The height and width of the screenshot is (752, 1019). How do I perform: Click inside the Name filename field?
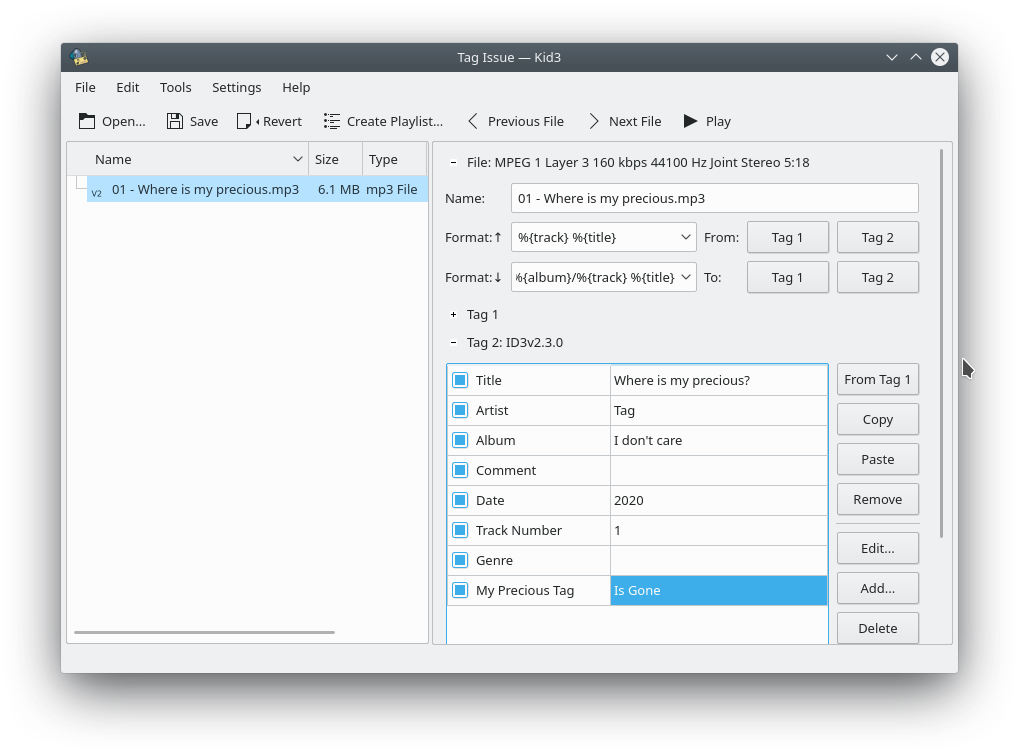[713, 198]
